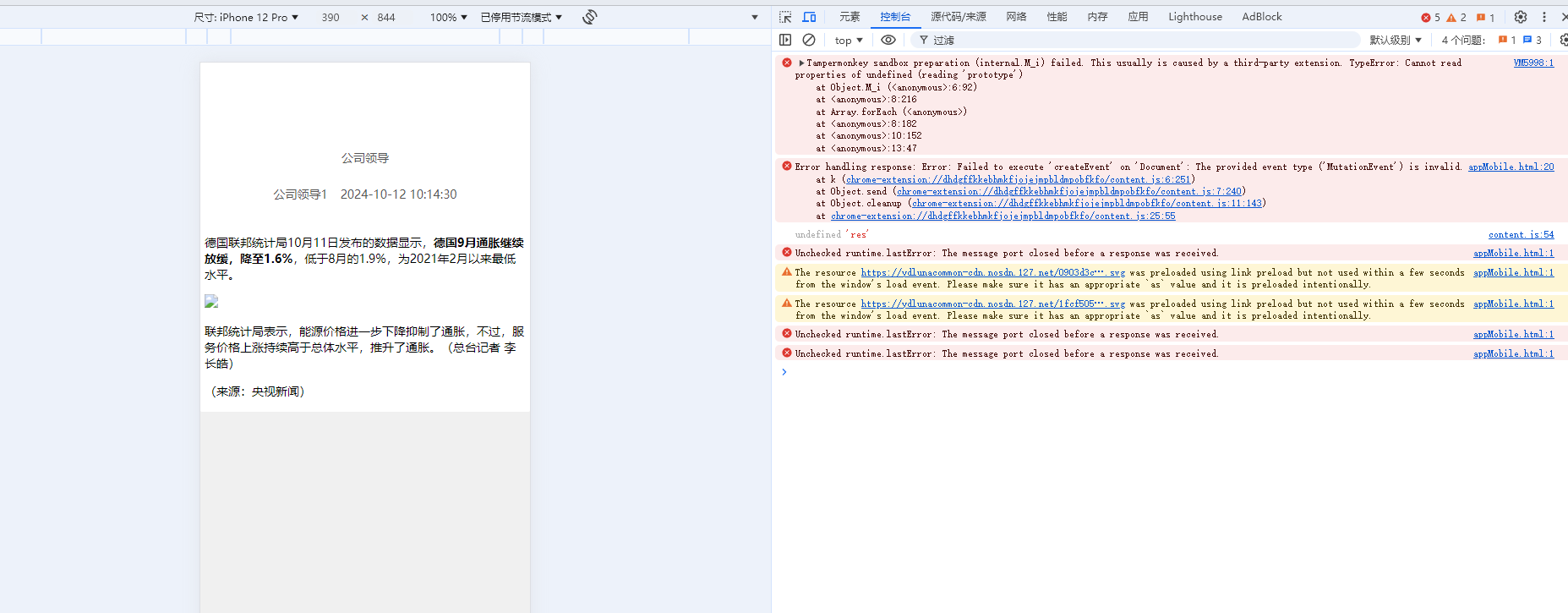This screenshot has width=1568, height=613.
Task: Switch to the 网络 (Network) tab
Action: click(1016, 17)
